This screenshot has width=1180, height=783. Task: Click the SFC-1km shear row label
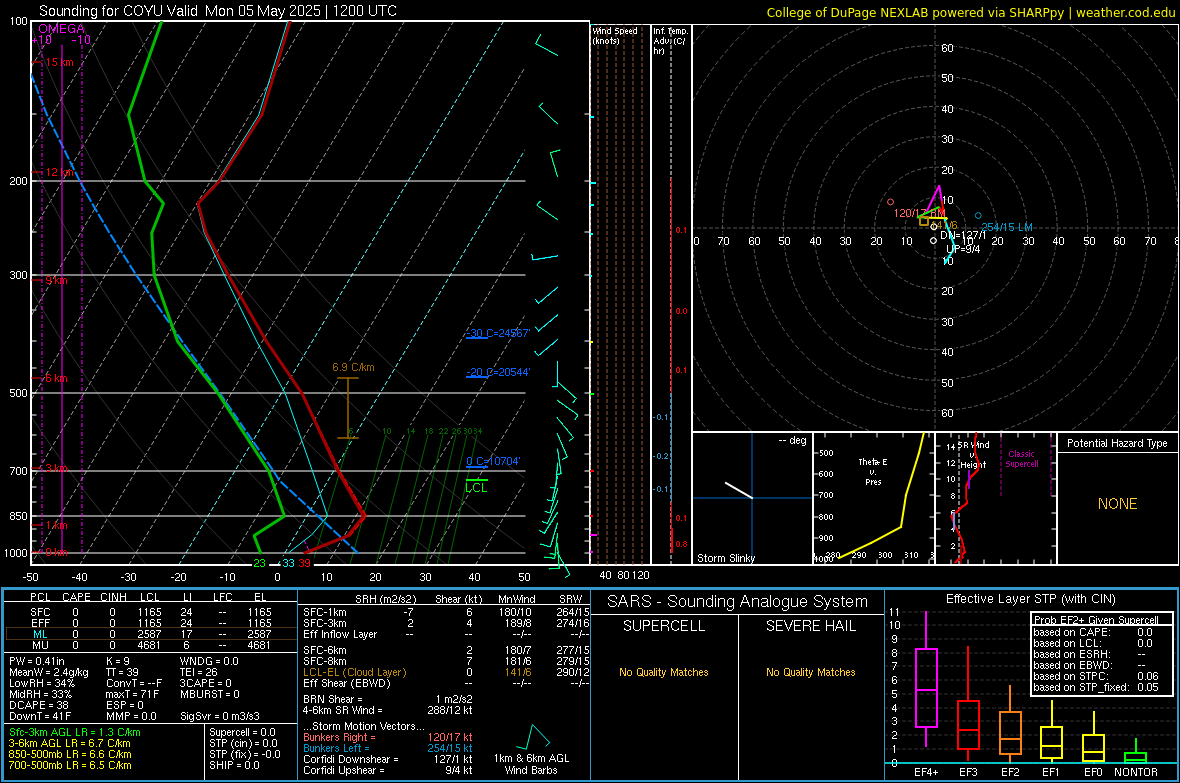point(324,612)
